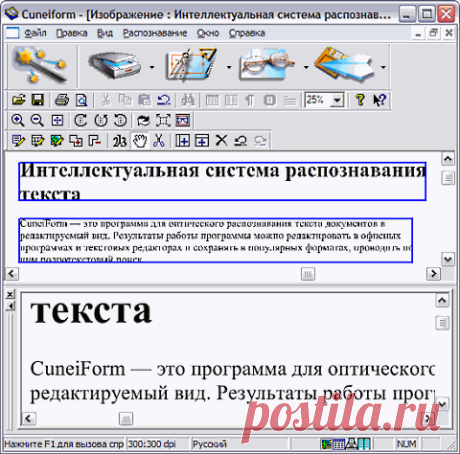
Task: Expand the save button dropdown arrow
Action: click(383, 67)
